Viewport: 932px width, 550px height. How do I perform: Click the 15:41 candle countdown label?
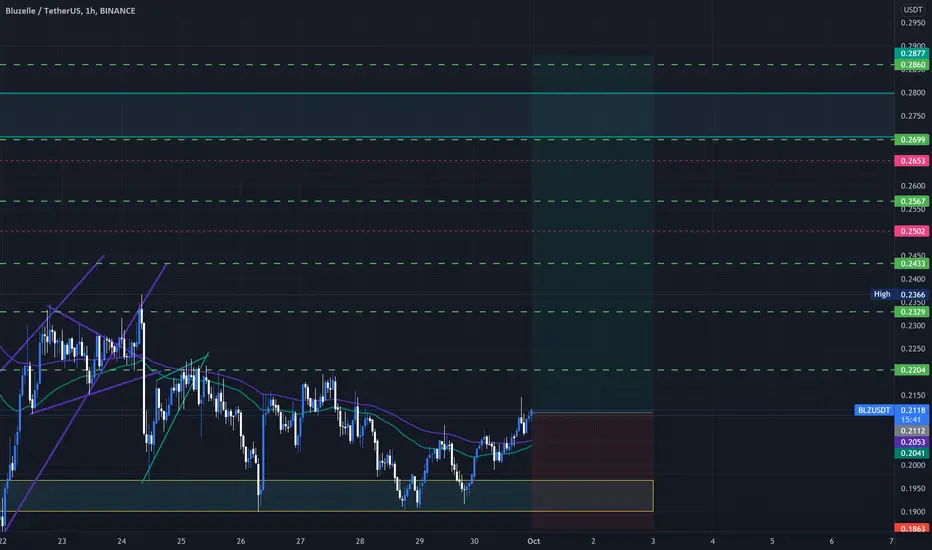(911, 420)
